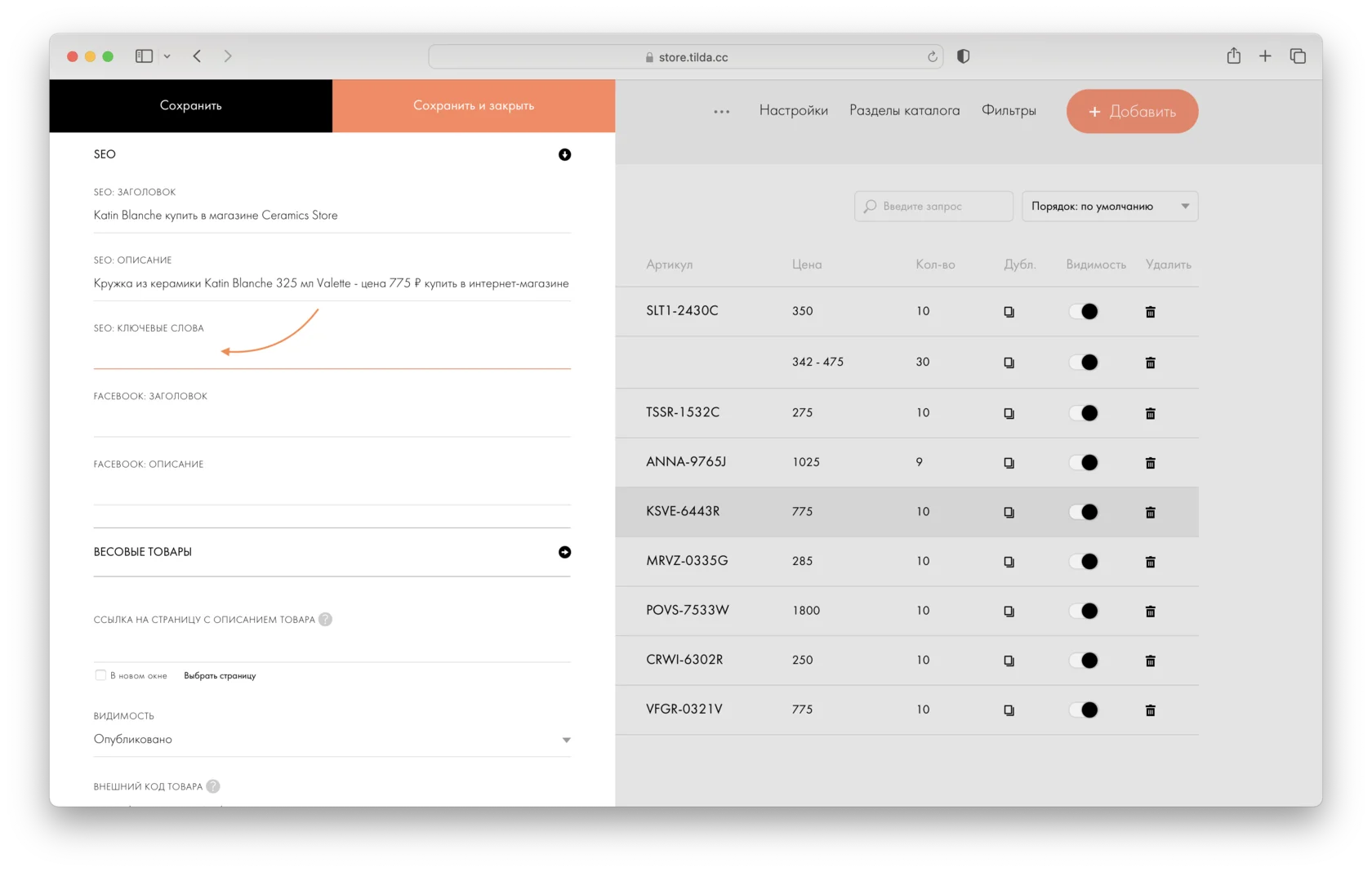Click the 'Введите запрос' search field
This screenshot has height=872, width=1372.
coord(933,207)
